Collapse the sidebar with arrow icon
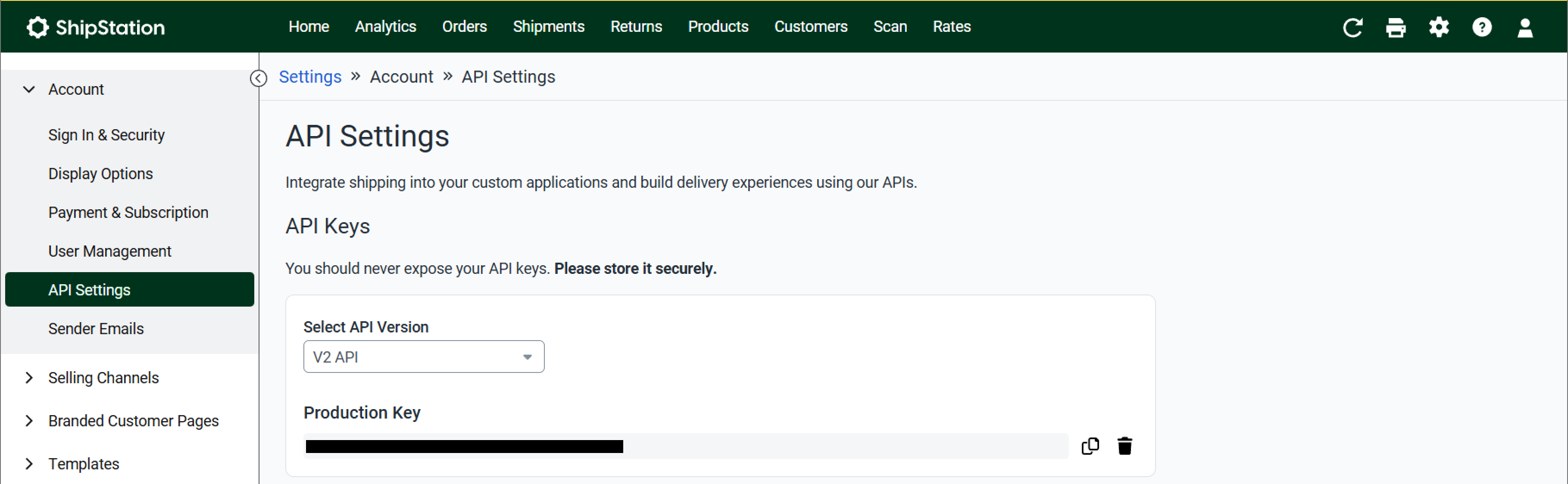 point(259,78)
